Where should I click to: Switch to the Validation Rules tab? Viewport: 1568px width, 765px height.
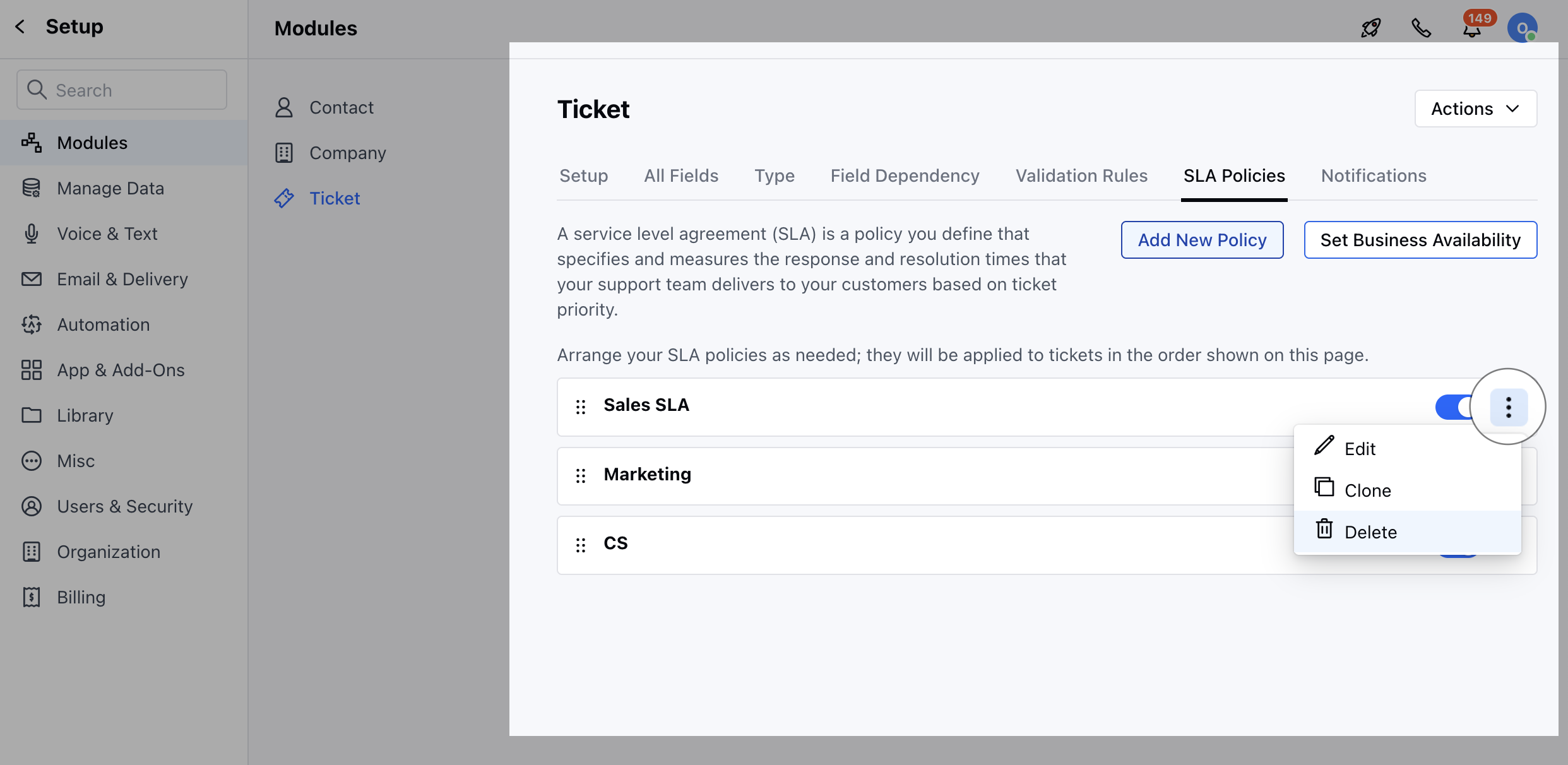coord(1081,175)
